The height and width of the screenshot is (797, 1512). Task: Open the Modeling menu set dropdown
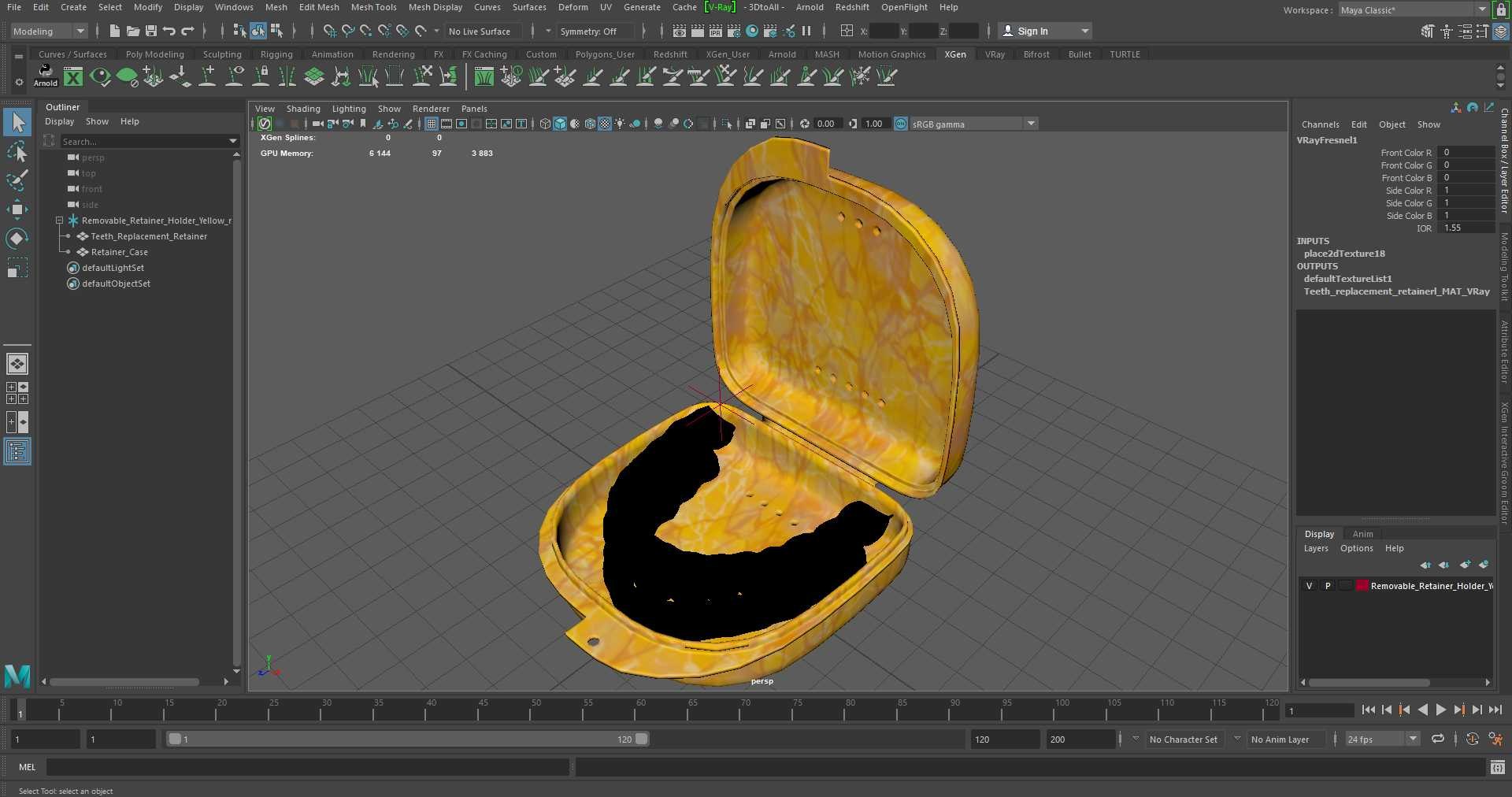49,31
